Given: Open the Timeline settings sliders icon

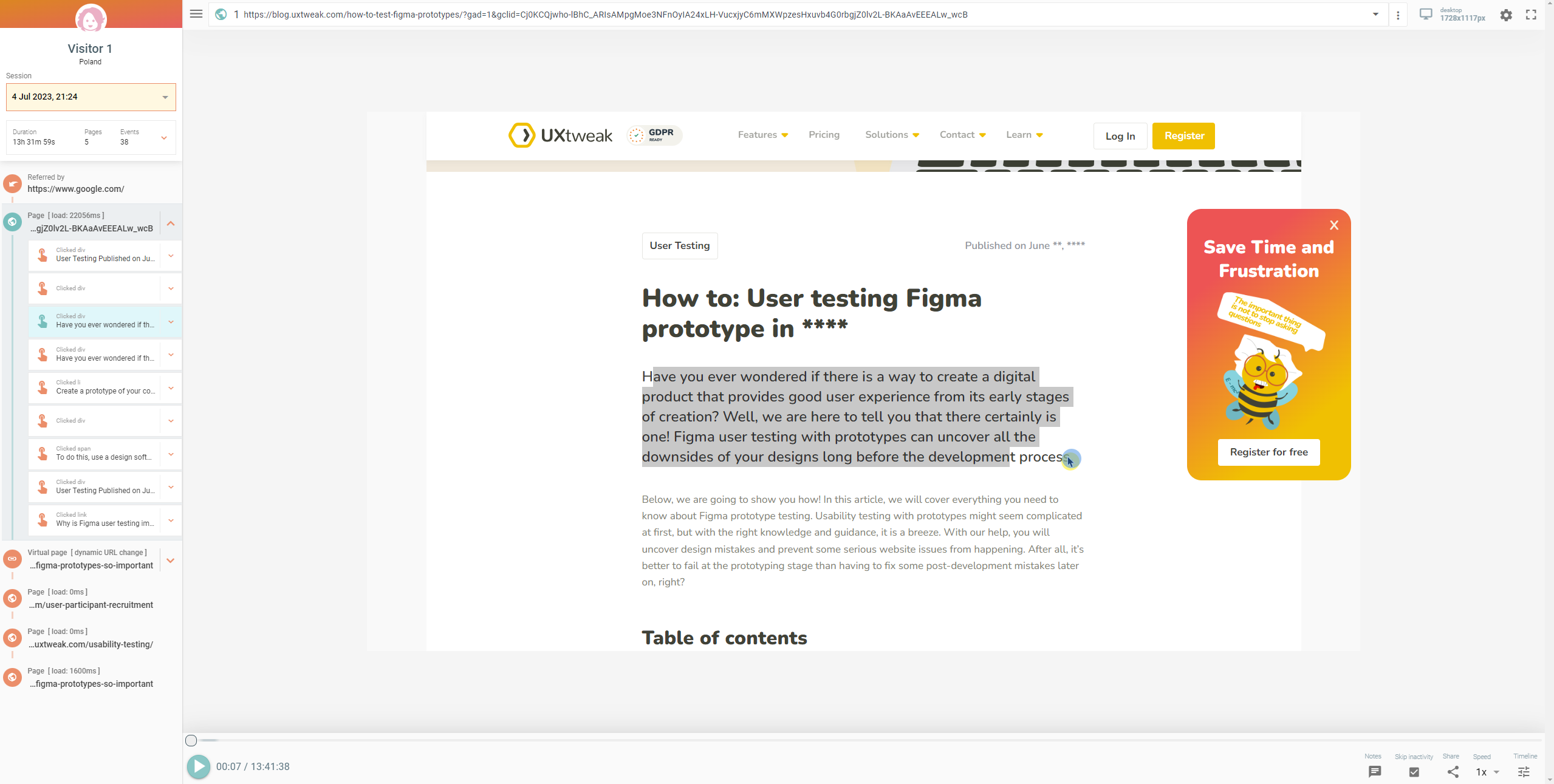Looking at the screenshot, I should [x=1524, y=772].
